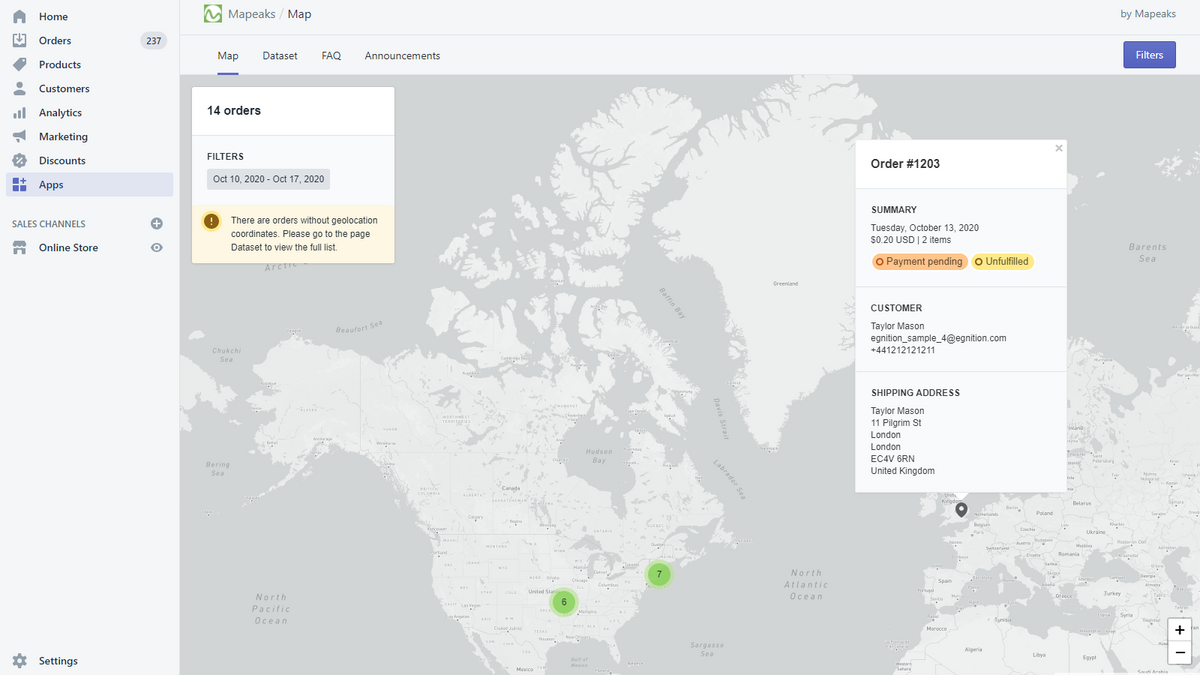
Task: Open Settings gear icon
Action: [19, 661]
